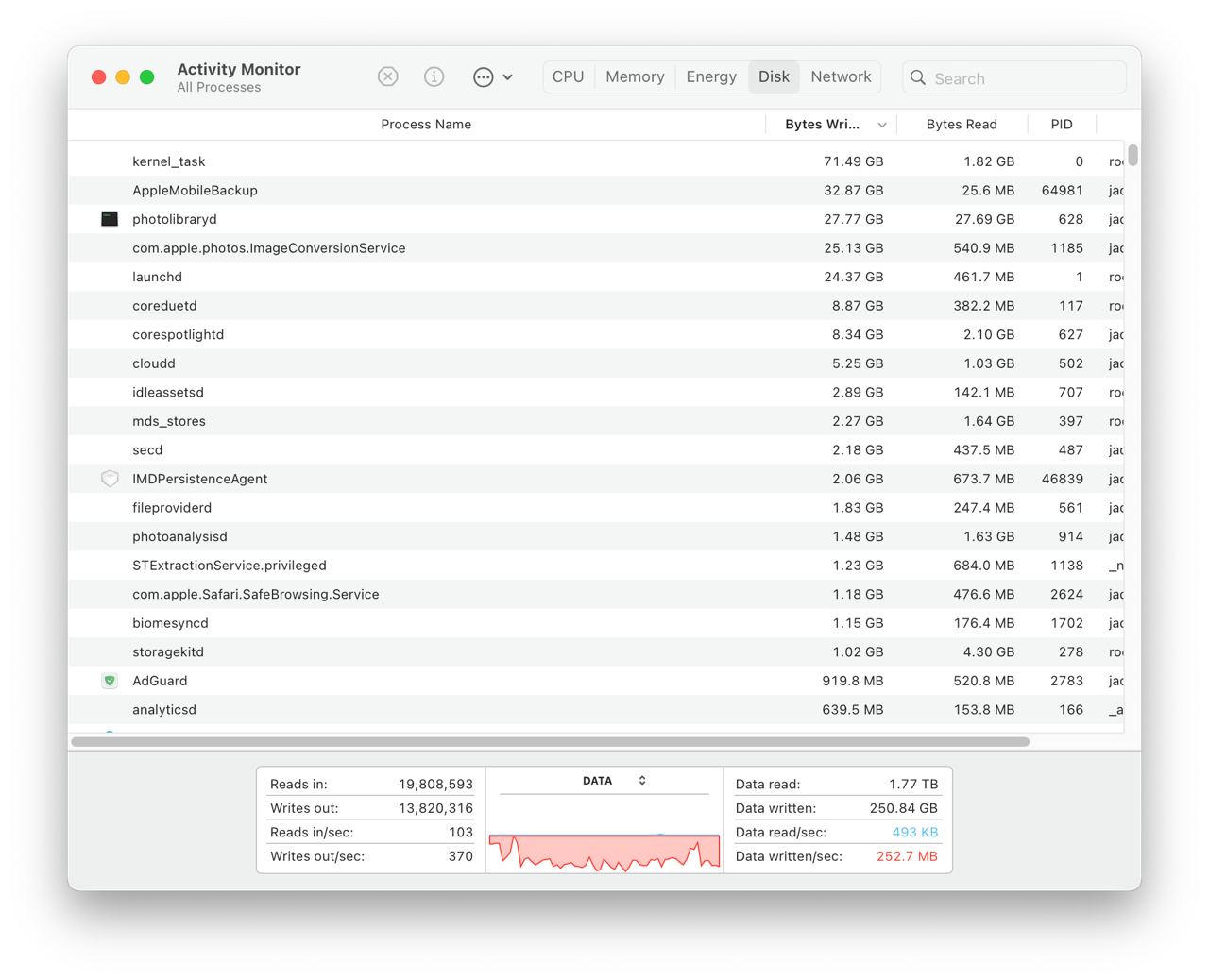Select the photolibraryd process name
Image resolution: width=1209 pixels, height=980 pixels.
tap(175, 219)
